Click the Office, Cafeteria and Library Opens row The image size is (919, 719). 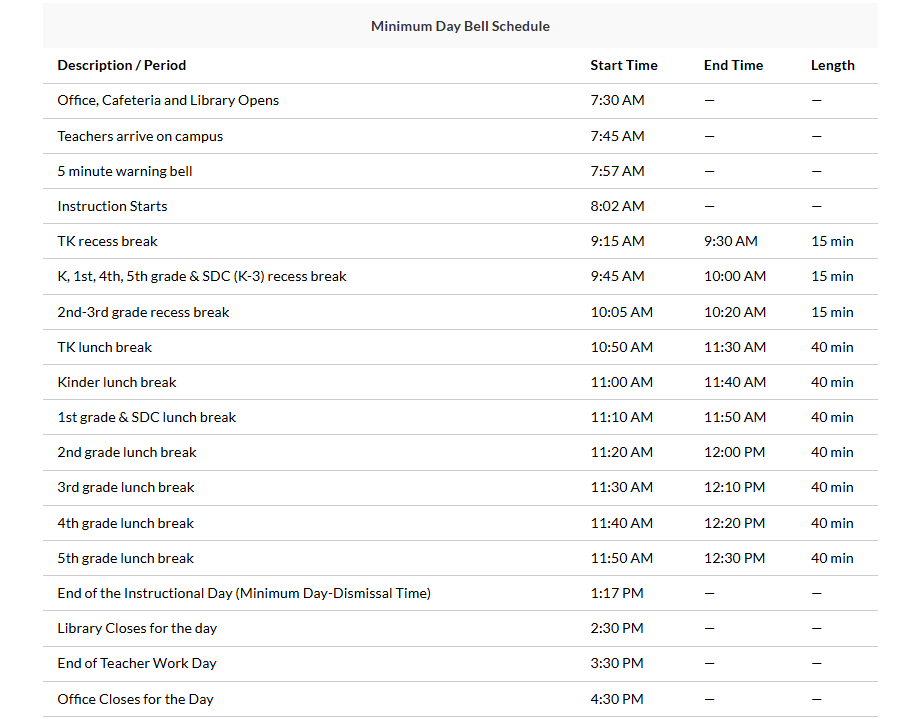[168, 100]
